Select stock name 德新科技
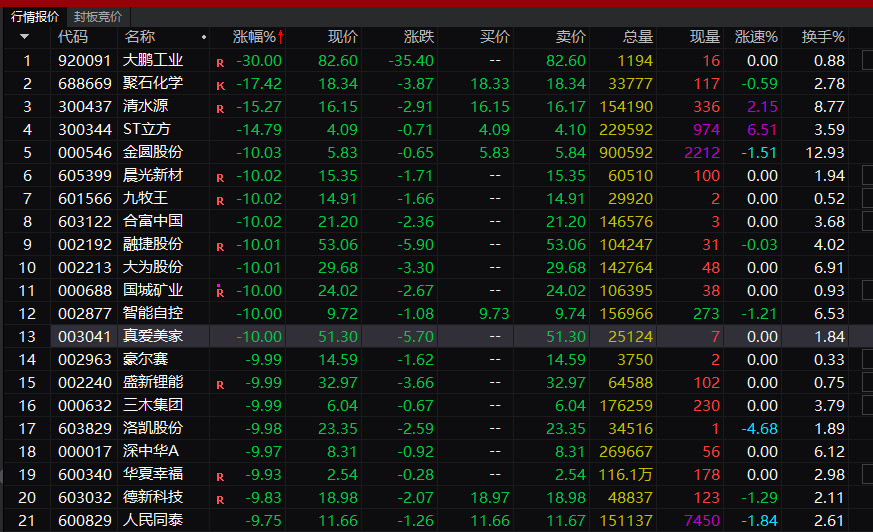 pyautogui.click(x=153, y=497)
